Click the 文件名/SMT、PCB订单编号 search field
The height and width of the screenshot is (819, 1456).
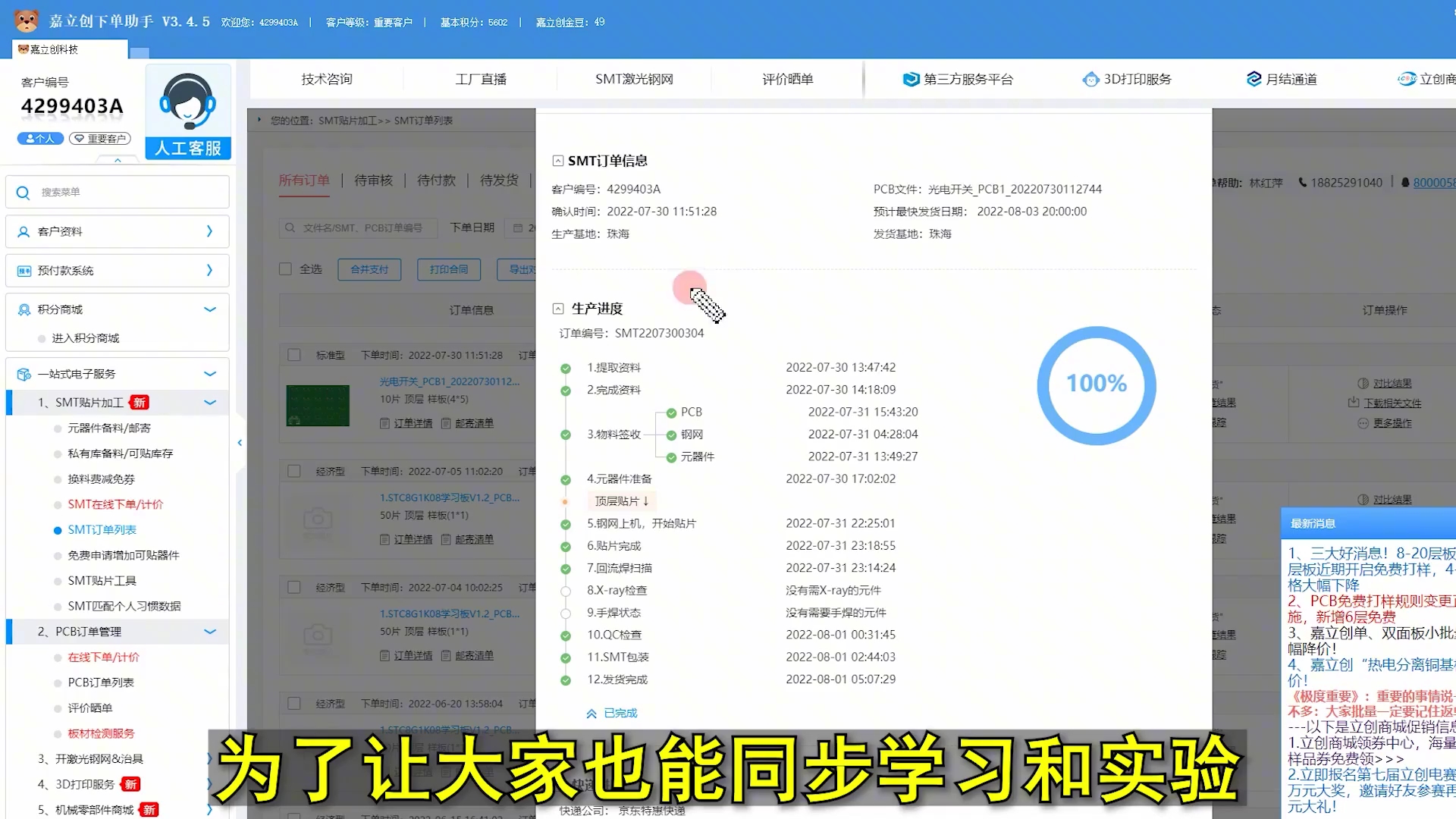[359, 227]
